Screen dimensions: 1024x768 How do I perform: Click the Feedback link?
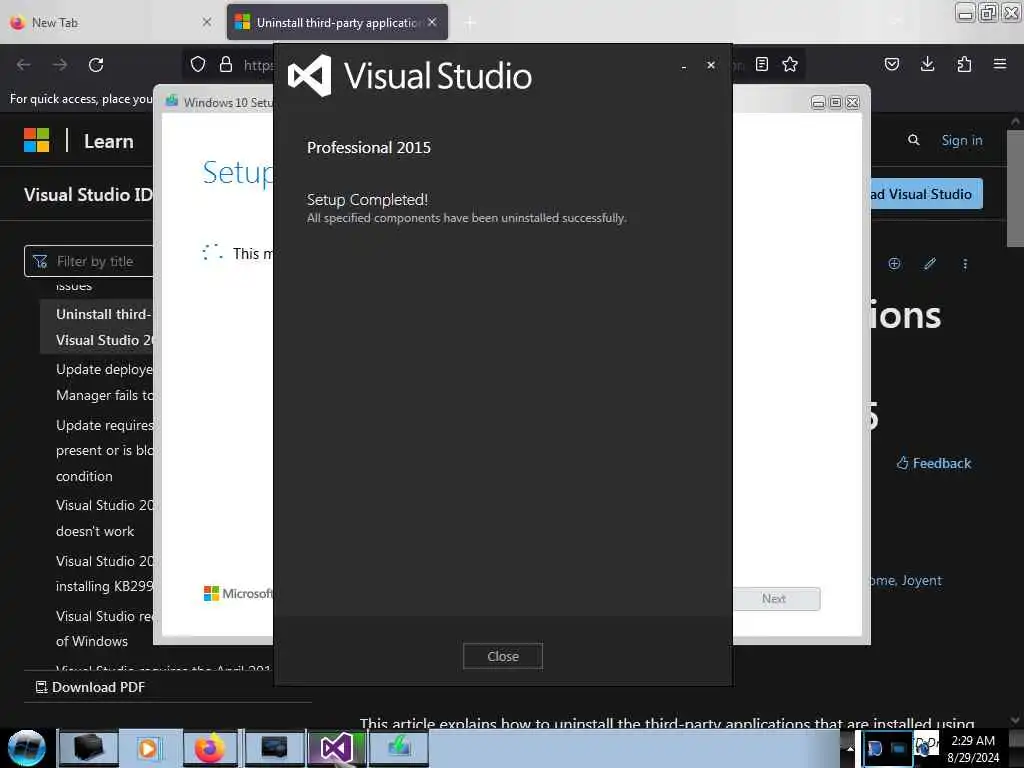(x=934, y=463)
